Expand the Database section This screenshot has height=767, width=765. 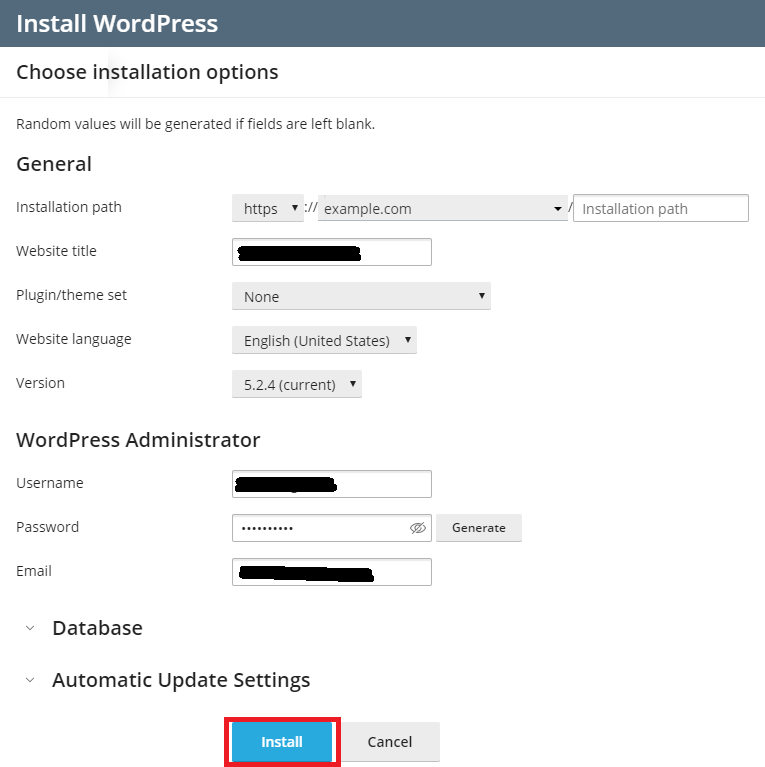pos(97,628)
